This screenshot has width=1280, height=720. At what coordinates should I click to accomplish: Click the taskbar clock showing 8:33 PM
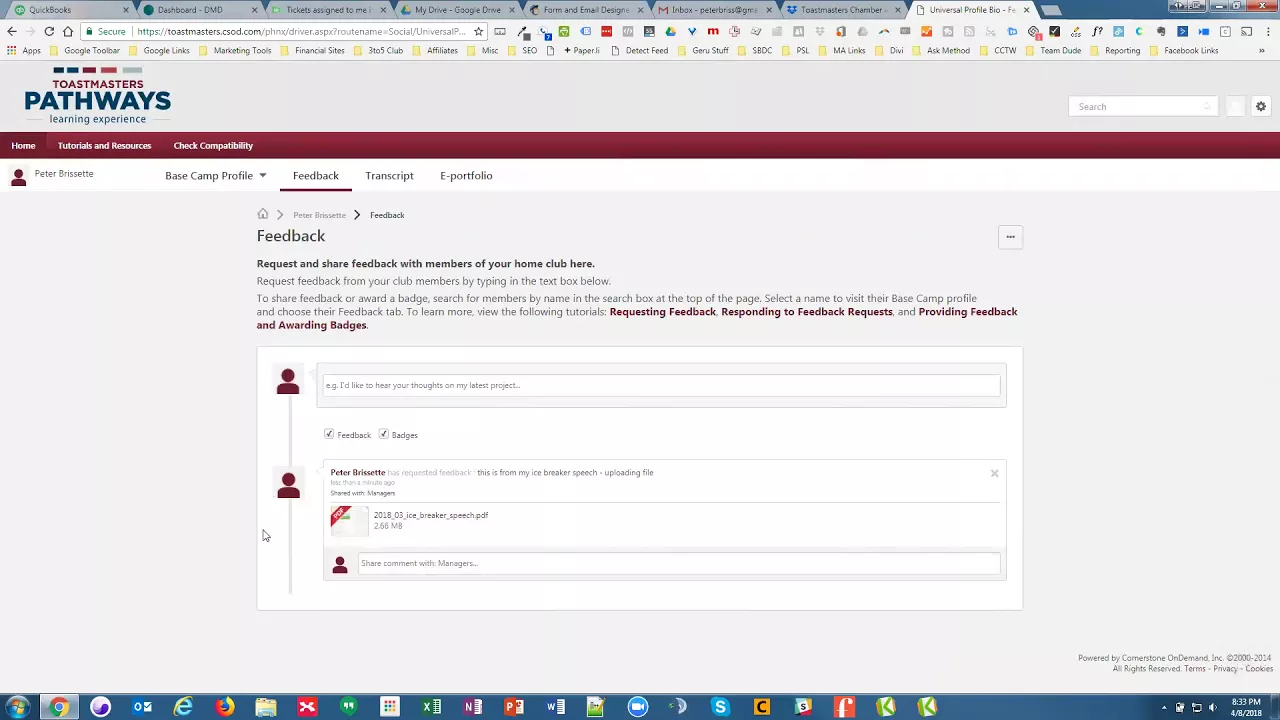1246,707
